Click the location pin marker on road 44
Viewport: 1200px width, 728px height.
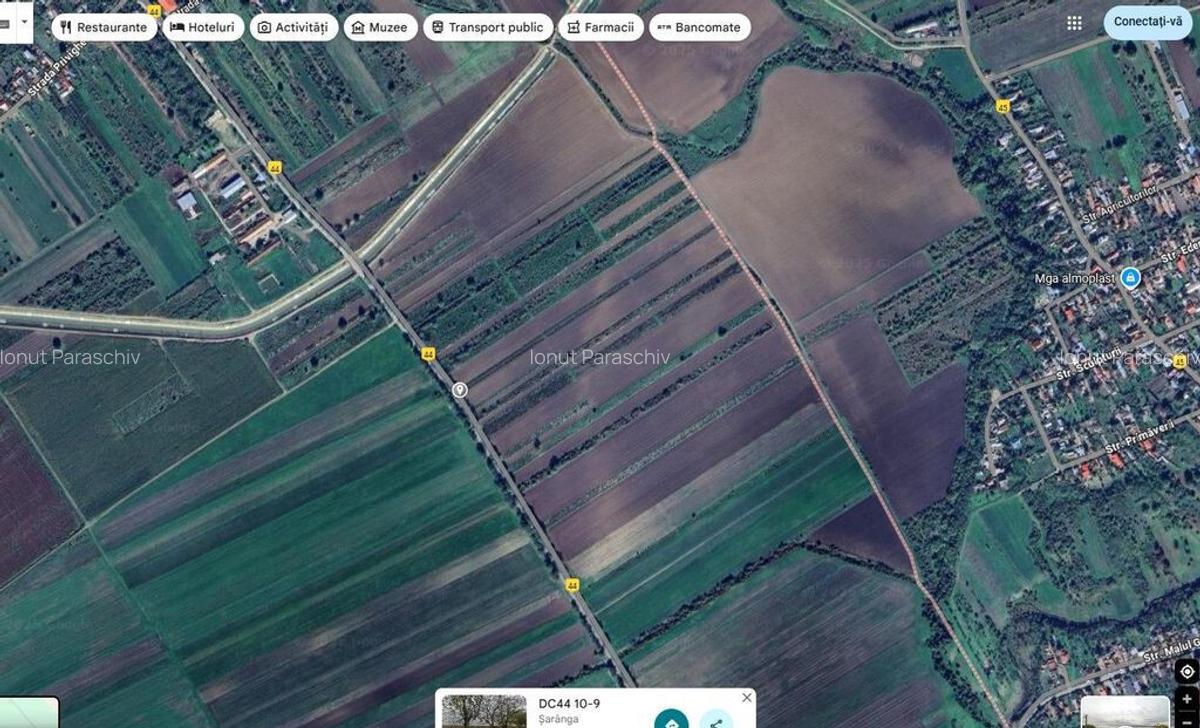click(x=460, y=390)
